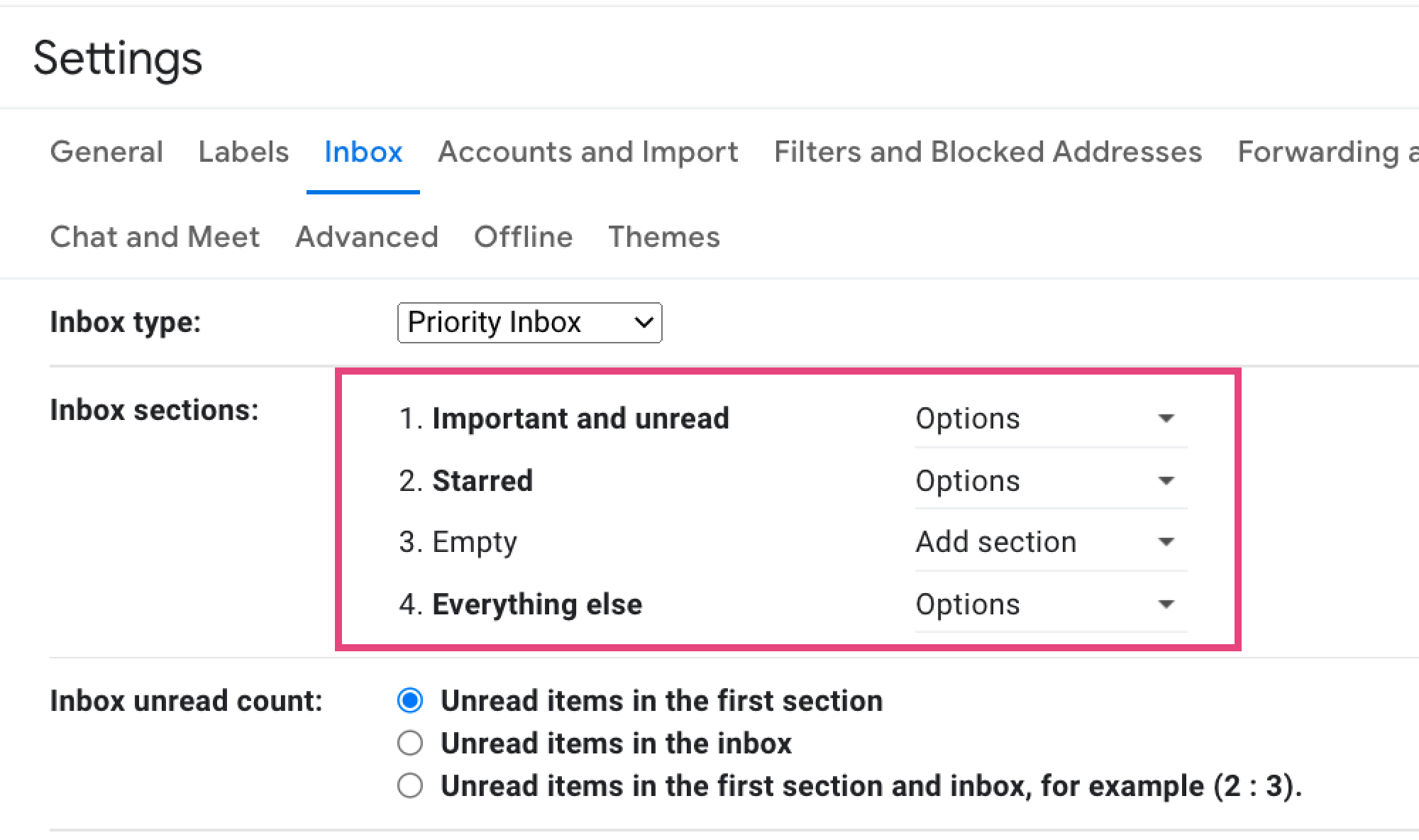
Task: Open the Offline settings tab
Action: point(523,237)
